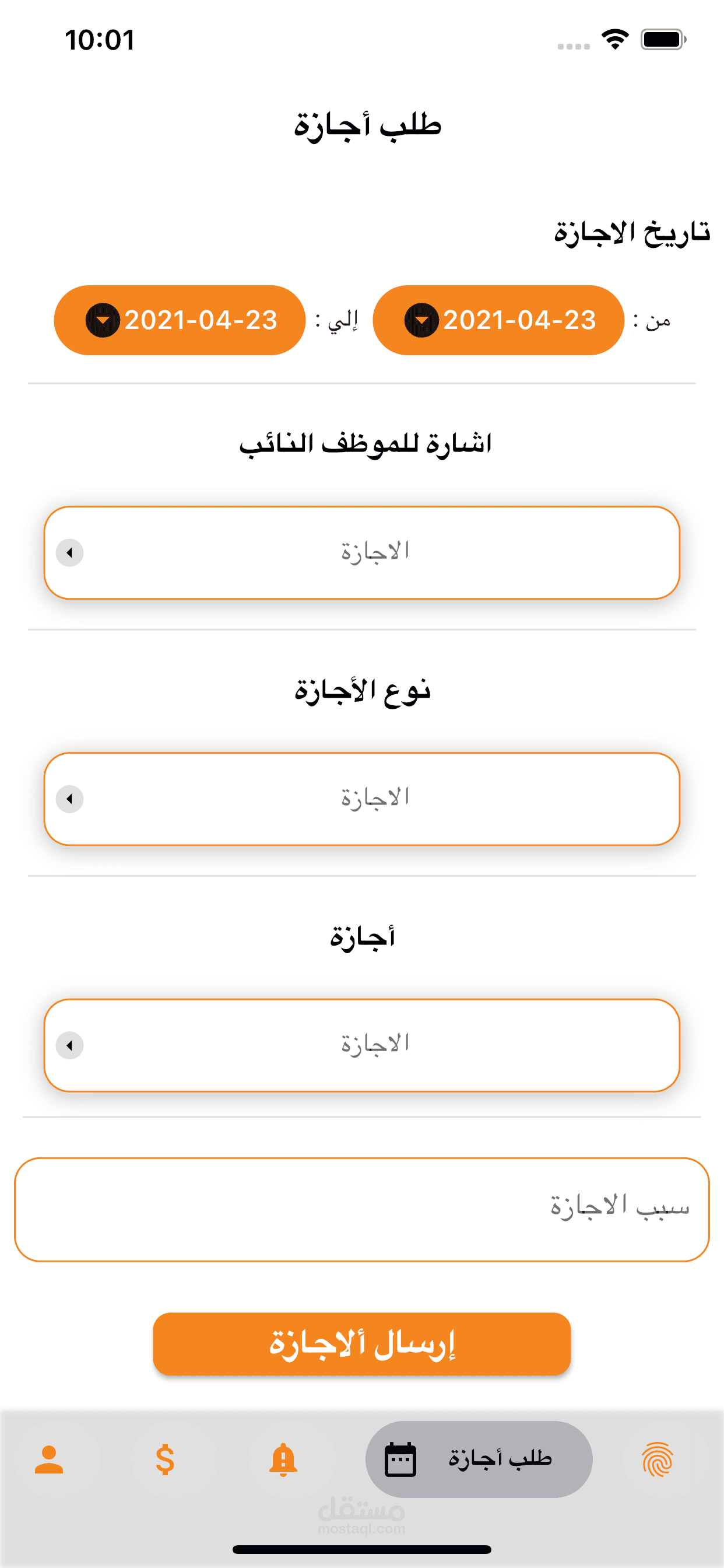Open the salary dollar sign icon
This screenshot has width=724, height=1568.
165,1459
